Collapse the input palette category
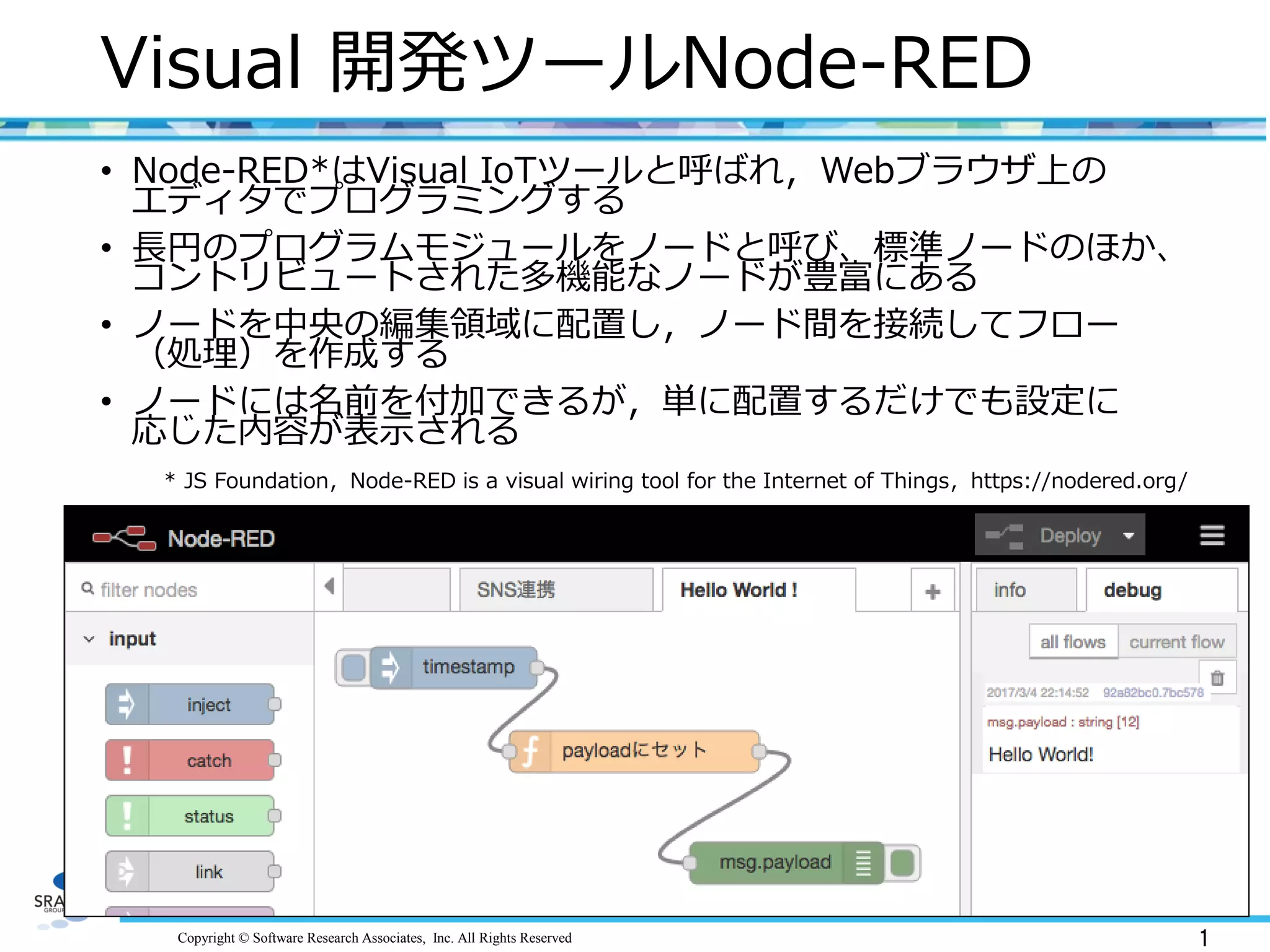 pos(89,639)
